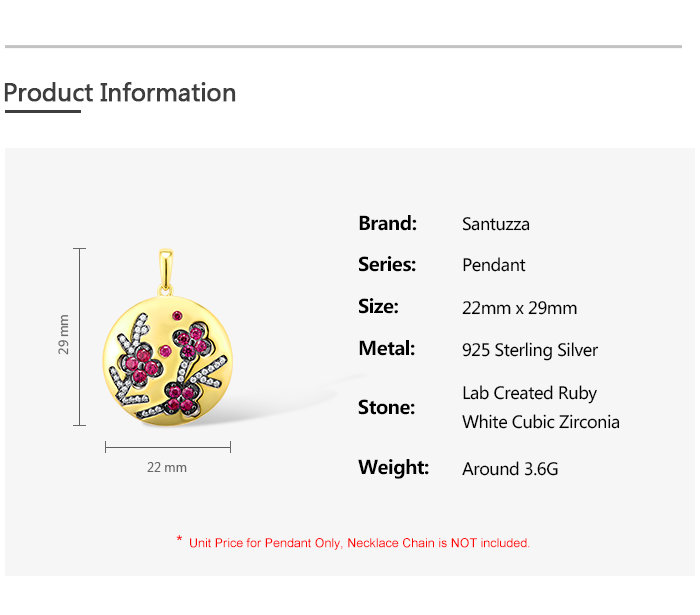Click the 925 Sterling Silver text

[530, 350]
